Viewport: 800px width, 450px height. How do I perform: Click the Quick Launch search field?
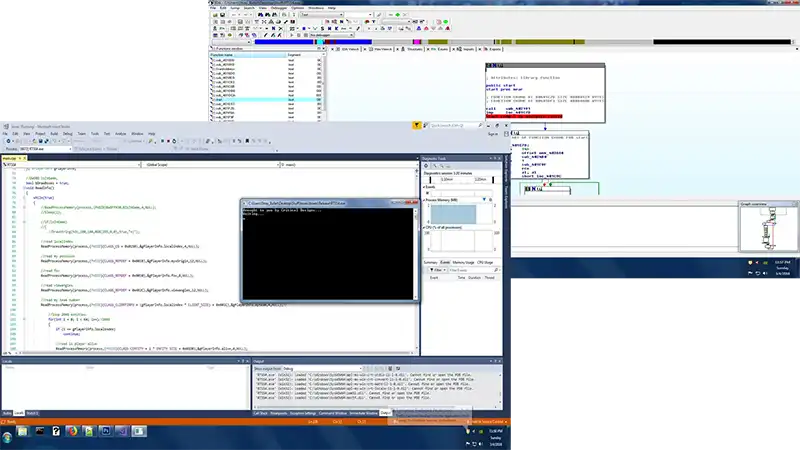pos(455,125)
